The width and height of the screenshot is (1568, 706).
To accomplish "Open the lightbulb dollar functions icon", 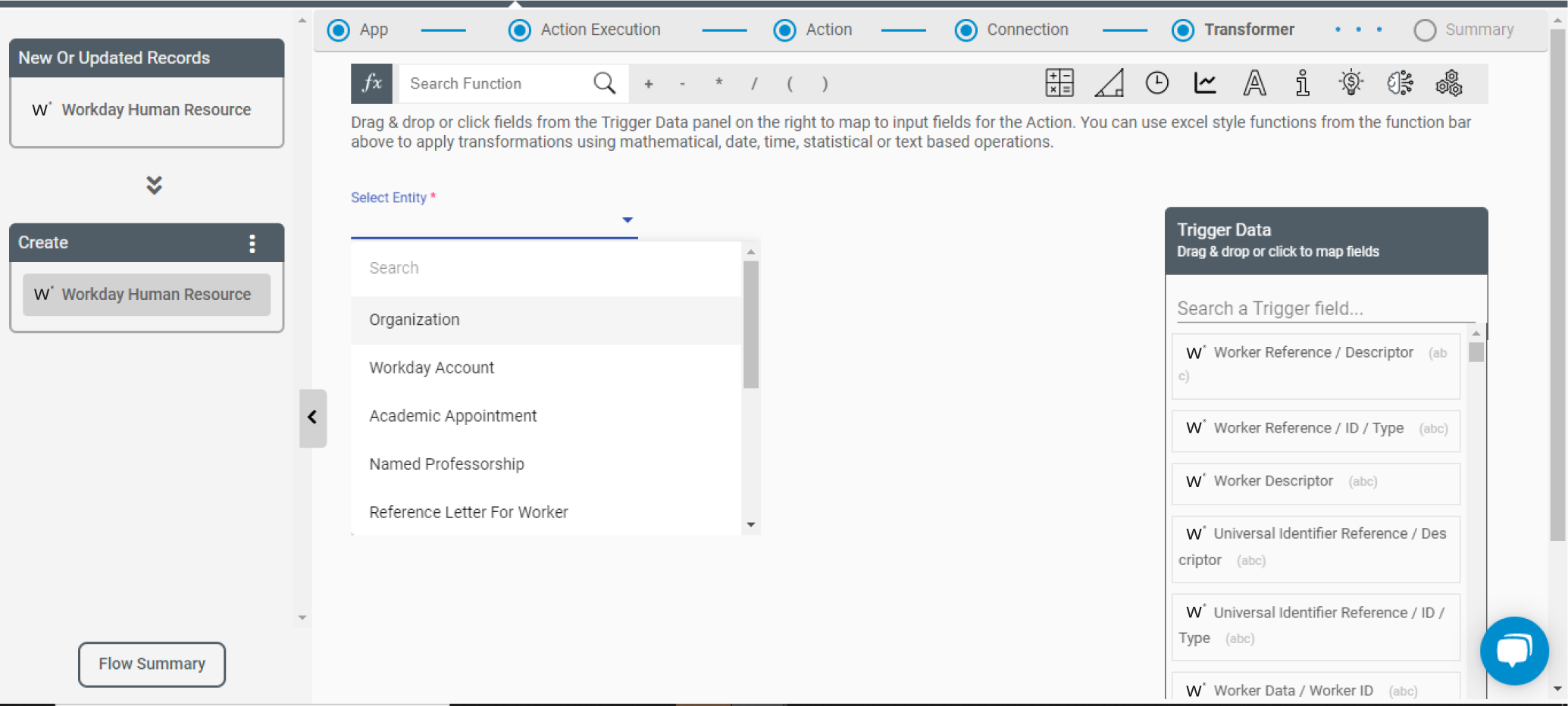I will point(1351,83).
